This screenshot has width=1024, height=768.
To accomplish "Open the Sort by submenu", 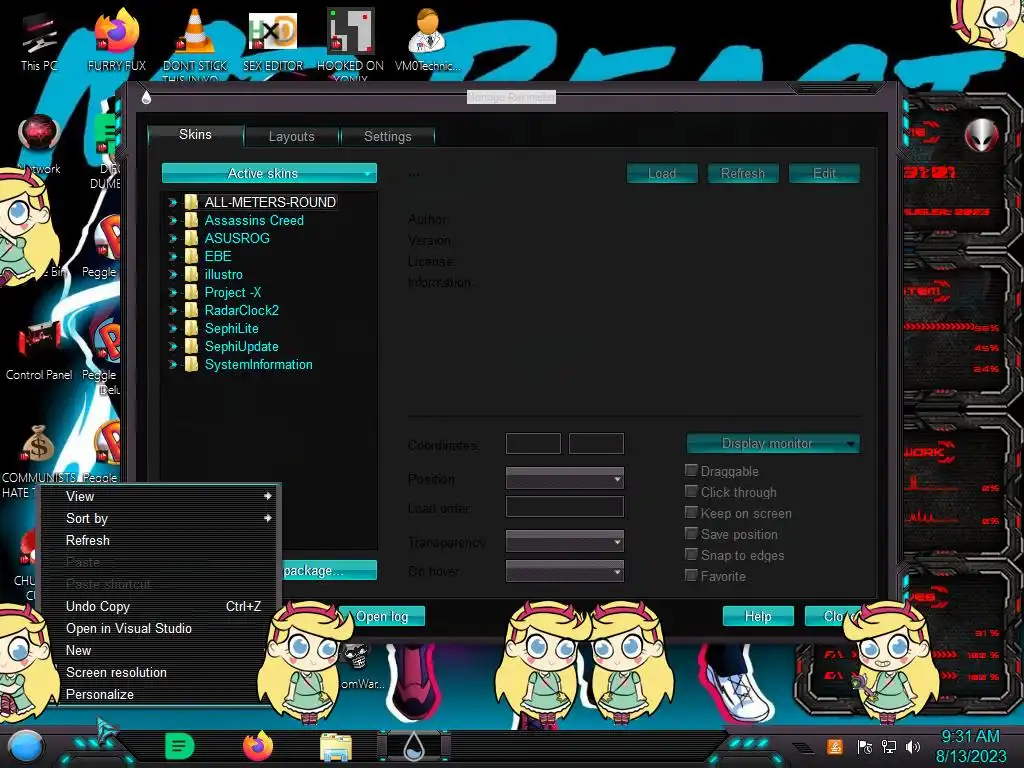I will pyautogui.click(x=161, y=519).
